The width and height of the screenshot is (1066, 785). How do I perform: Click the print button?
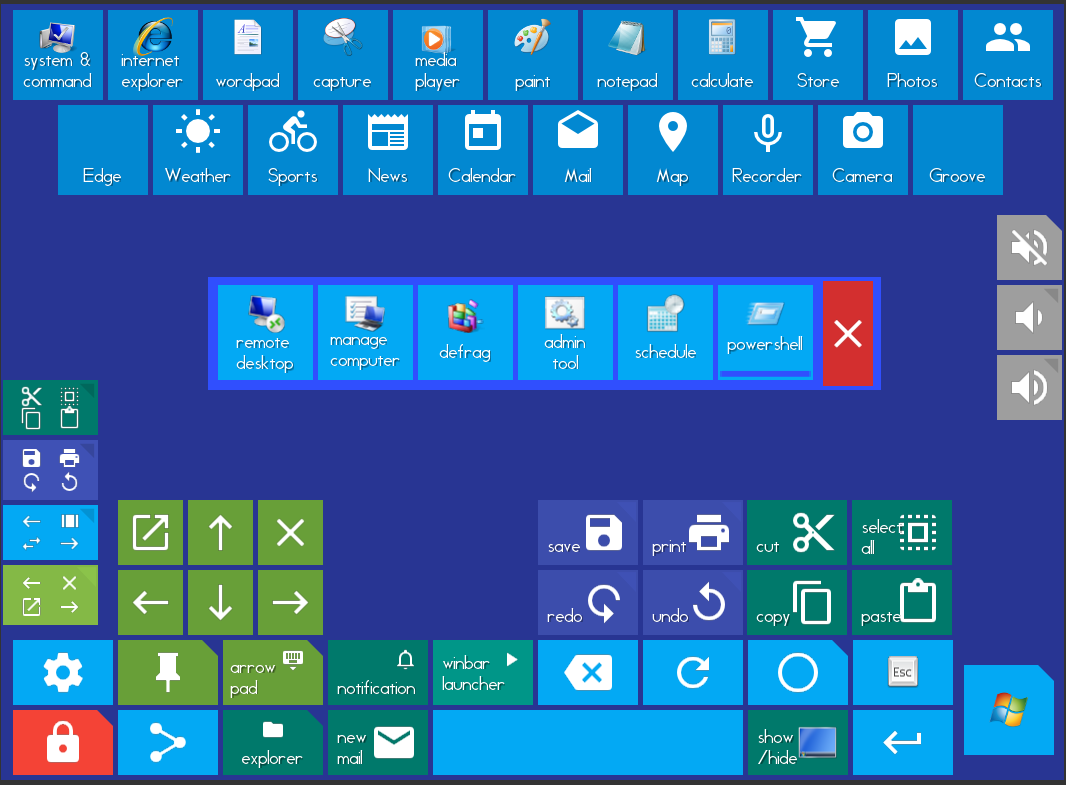tap(693, 532)
